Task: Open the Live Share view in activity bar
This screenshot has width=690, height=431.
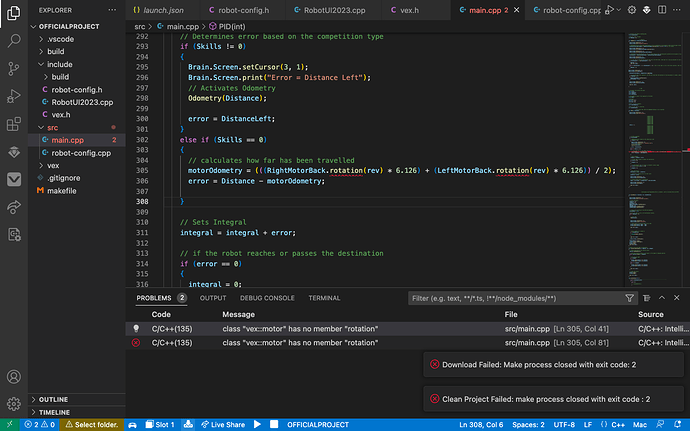Action: tap(14, 207)
